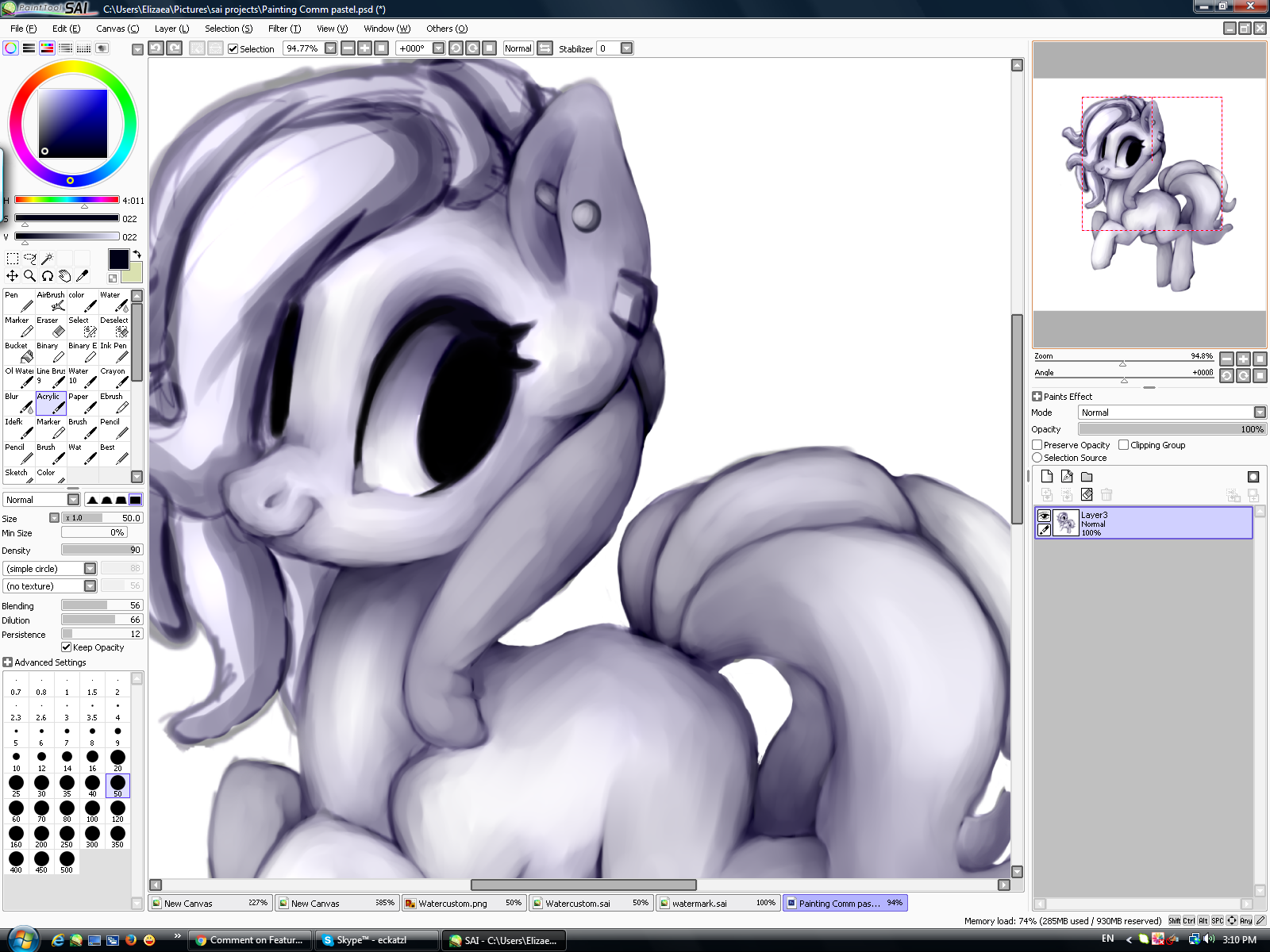Adjust the brush Density slider

click(102, 550)
